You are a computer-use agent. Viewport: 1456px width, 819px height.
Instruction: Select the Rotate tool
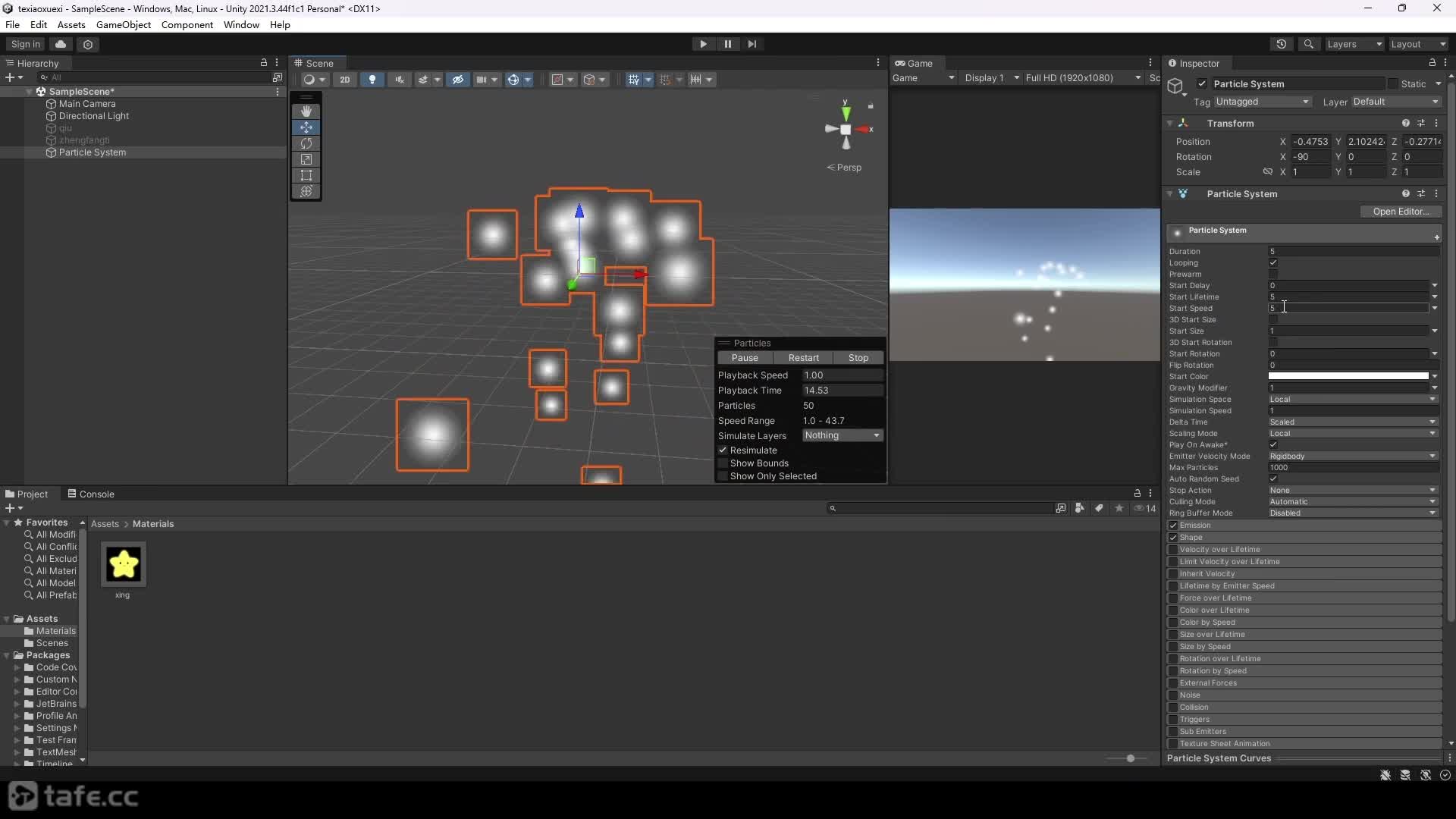(306, 143)
